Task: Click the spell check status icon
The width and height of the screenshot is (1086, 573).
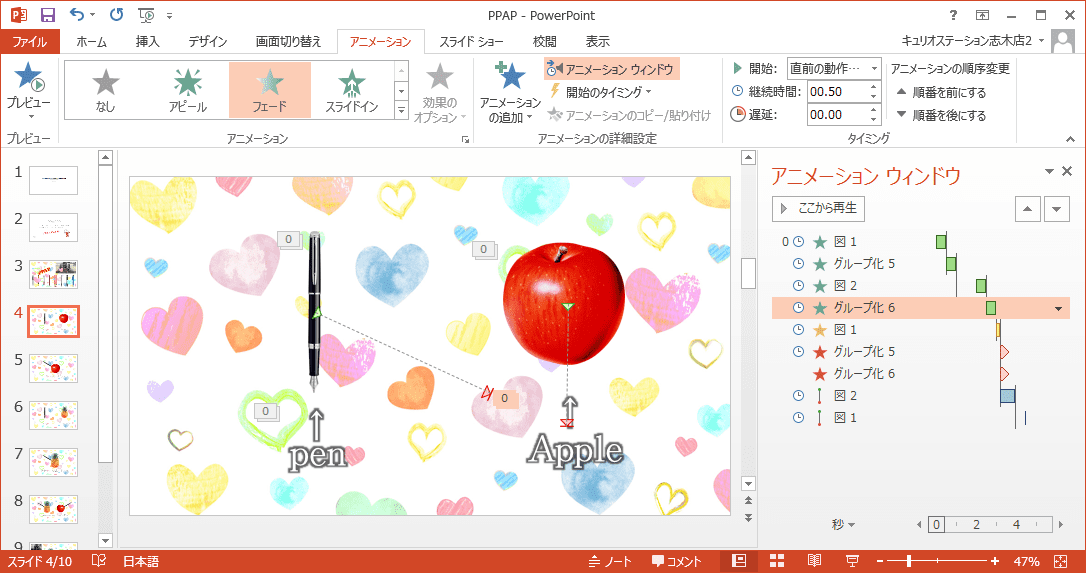Action: (x=99, y=561)
